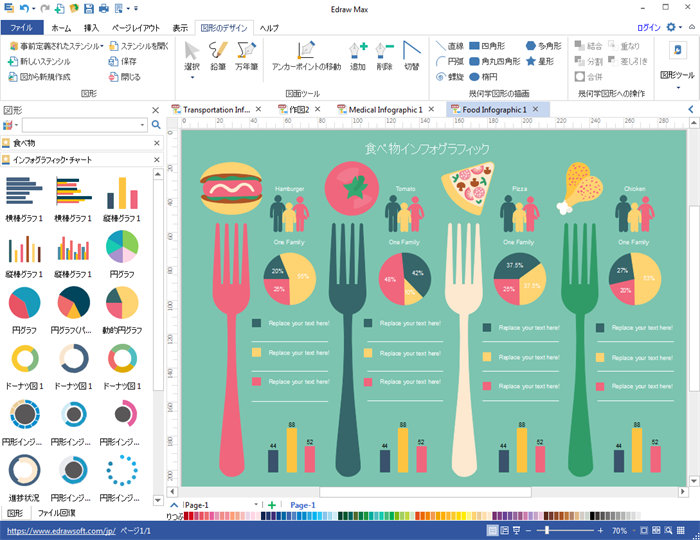Viewport: 700px width, 540px height.
Task: Select the 選択 pointer tool
Action: click(x=192, y=56)
